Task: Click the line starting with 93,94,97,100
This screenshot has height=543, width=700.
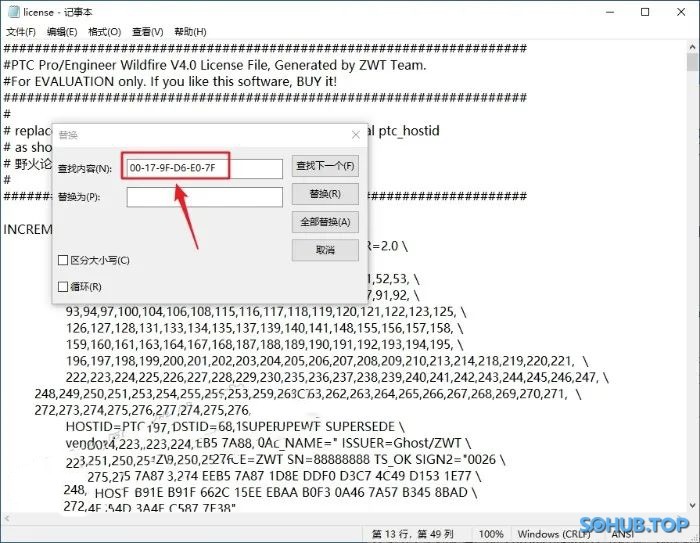Action: click(266, 311)
